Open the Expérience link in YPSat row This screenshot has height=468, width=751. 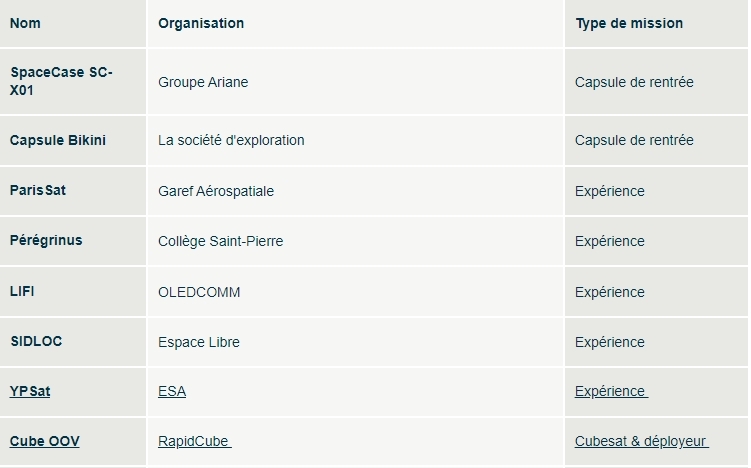pyautogui.click(x=610, y=392)
